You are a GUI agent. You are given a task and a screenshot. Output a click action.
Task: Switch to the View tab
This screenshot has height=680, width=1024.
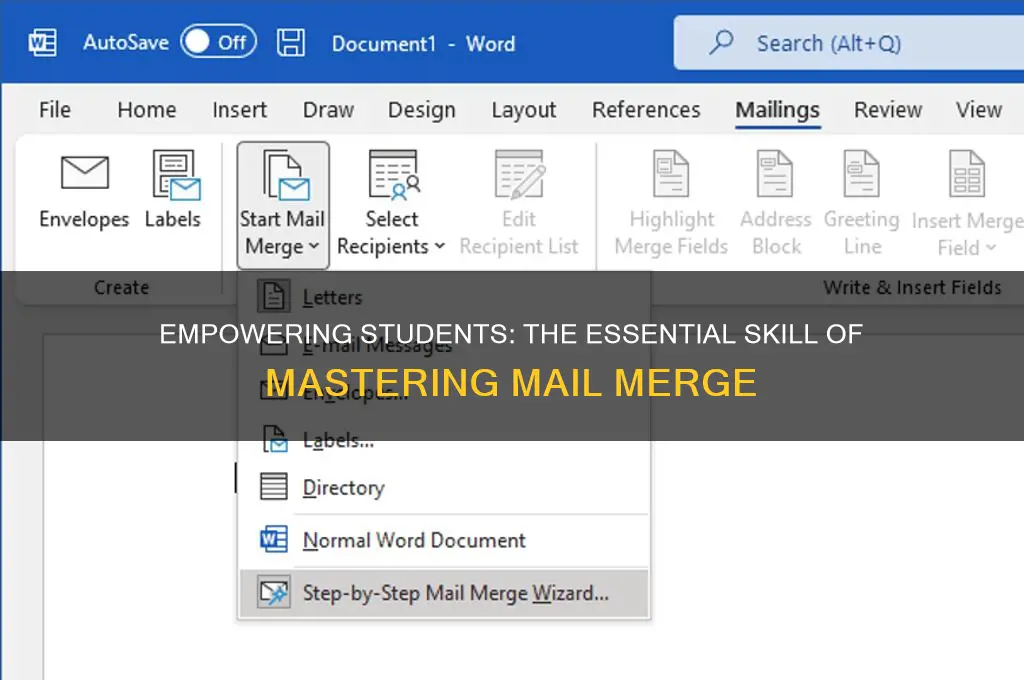point(979,110)
